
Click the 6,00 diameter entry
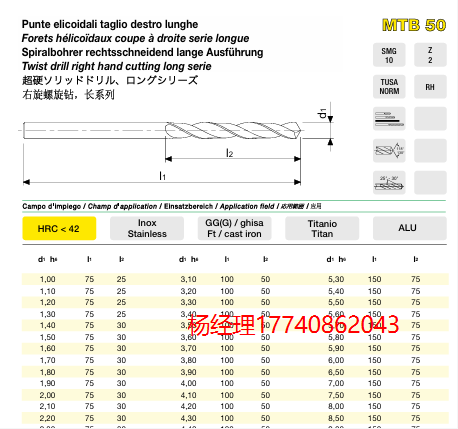click(336, 360)
